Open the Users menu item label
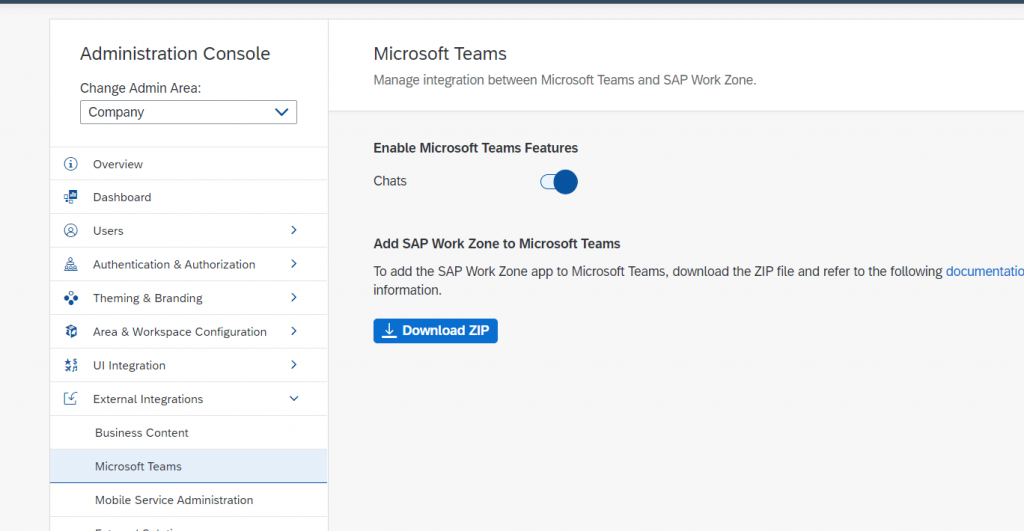 tap(108, 231)
